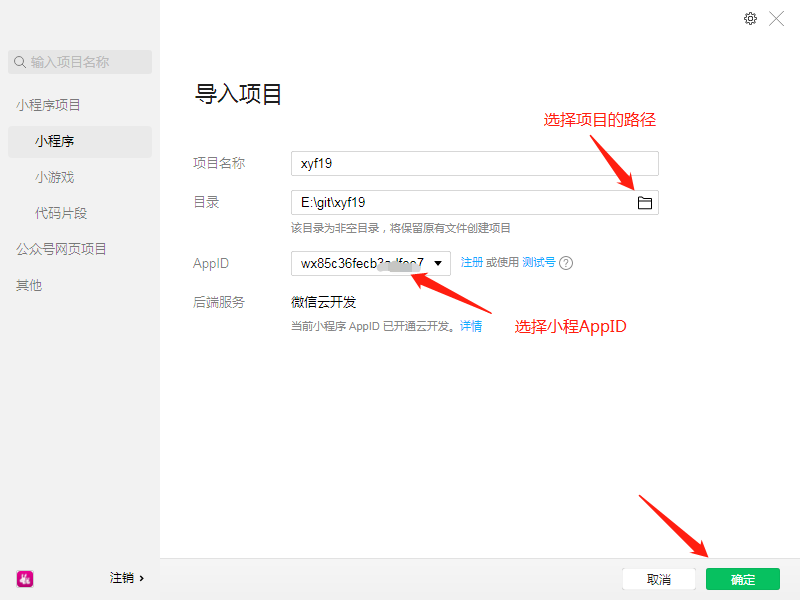
Task: Expand the AppID dropdown arrow
Action: pyautogui.click(x=438, y=263)
